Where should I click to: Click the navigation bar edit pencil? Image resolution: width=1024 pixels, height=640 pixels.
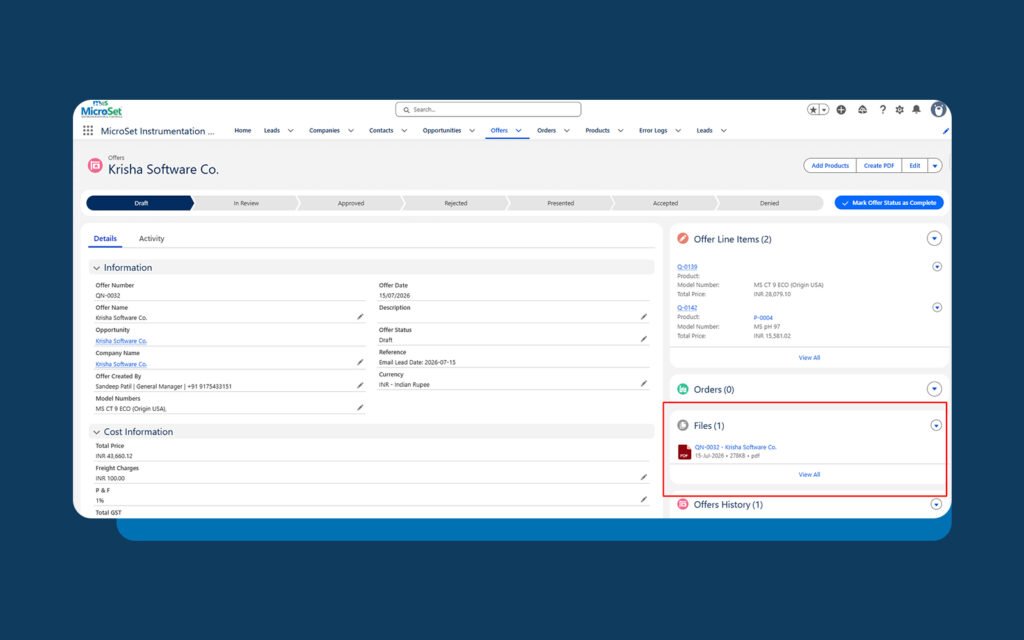pyautogui.click(x=945, y=131)
